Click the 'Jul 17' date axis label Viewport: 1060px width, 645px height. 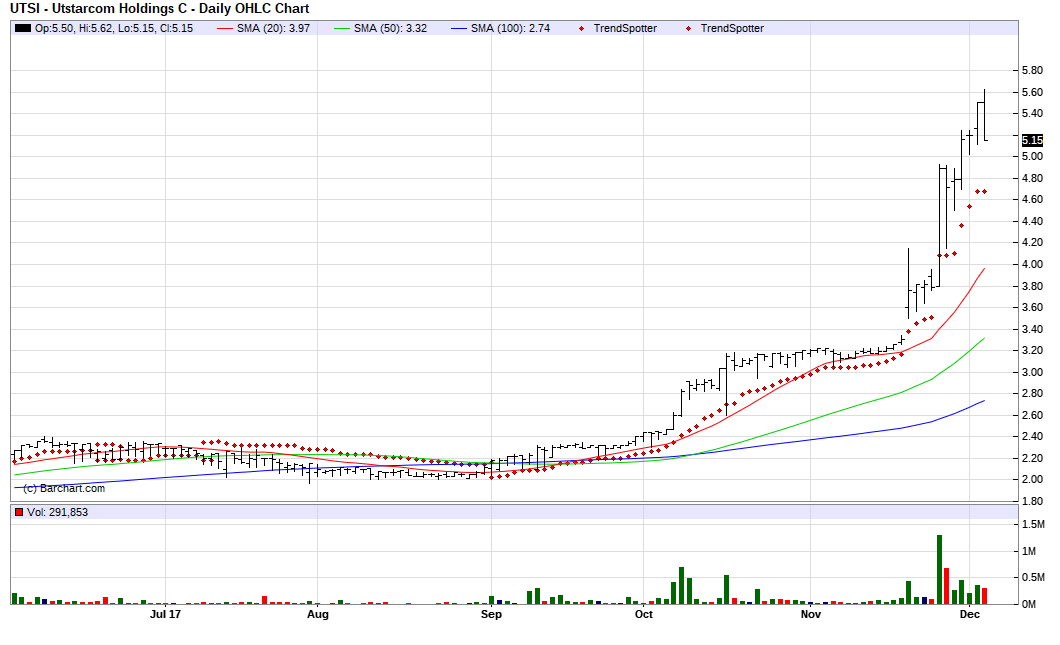[x=166, y=614]
